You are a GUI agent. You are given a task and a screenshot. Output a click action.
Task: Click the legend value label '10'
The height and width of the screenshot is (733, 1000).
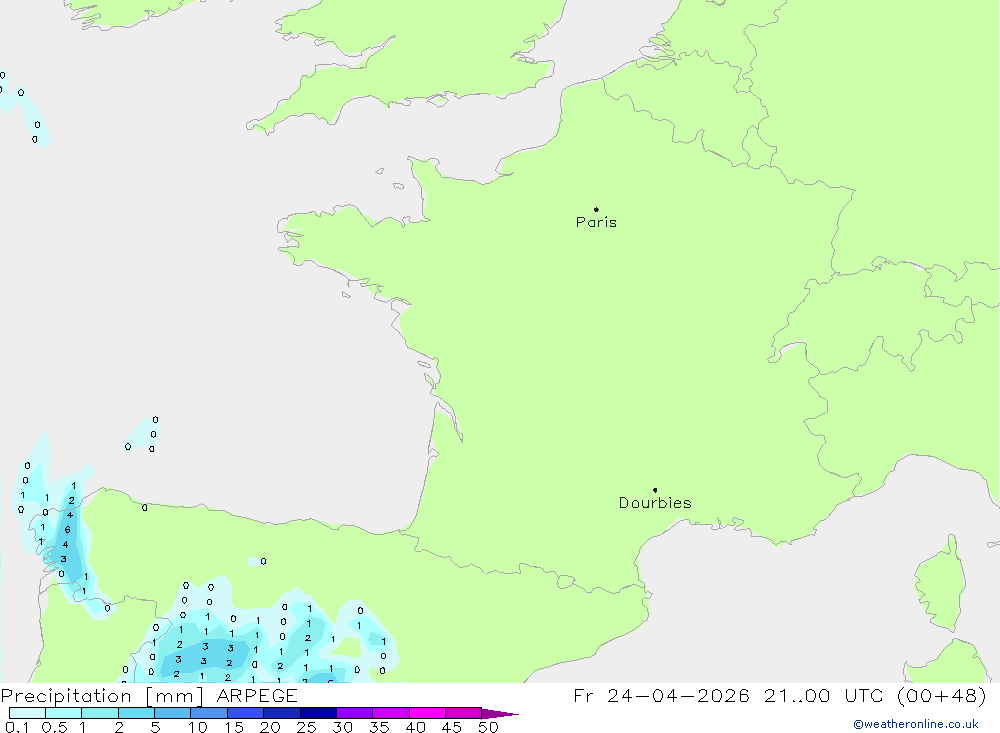point(198,727)
